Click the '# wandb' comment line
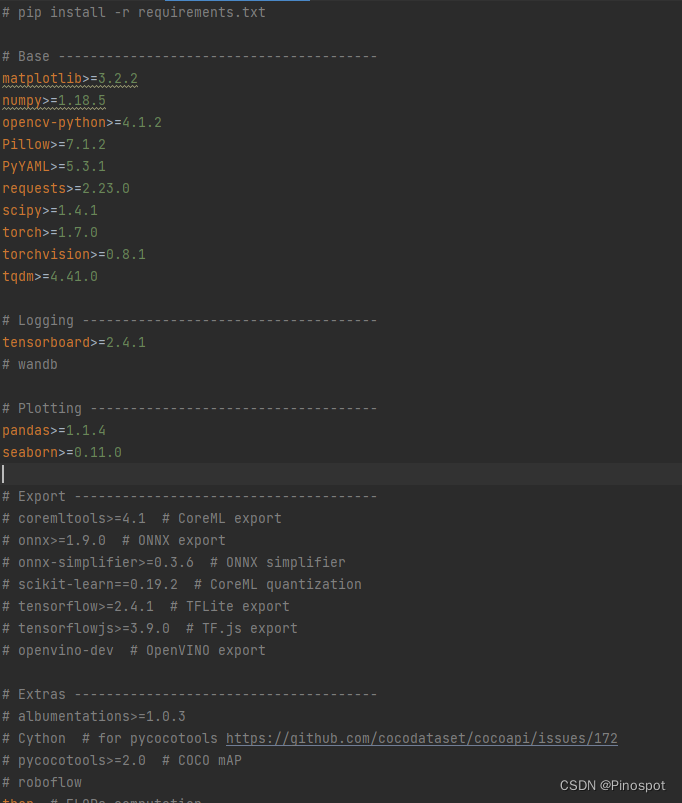 [30, 365]
